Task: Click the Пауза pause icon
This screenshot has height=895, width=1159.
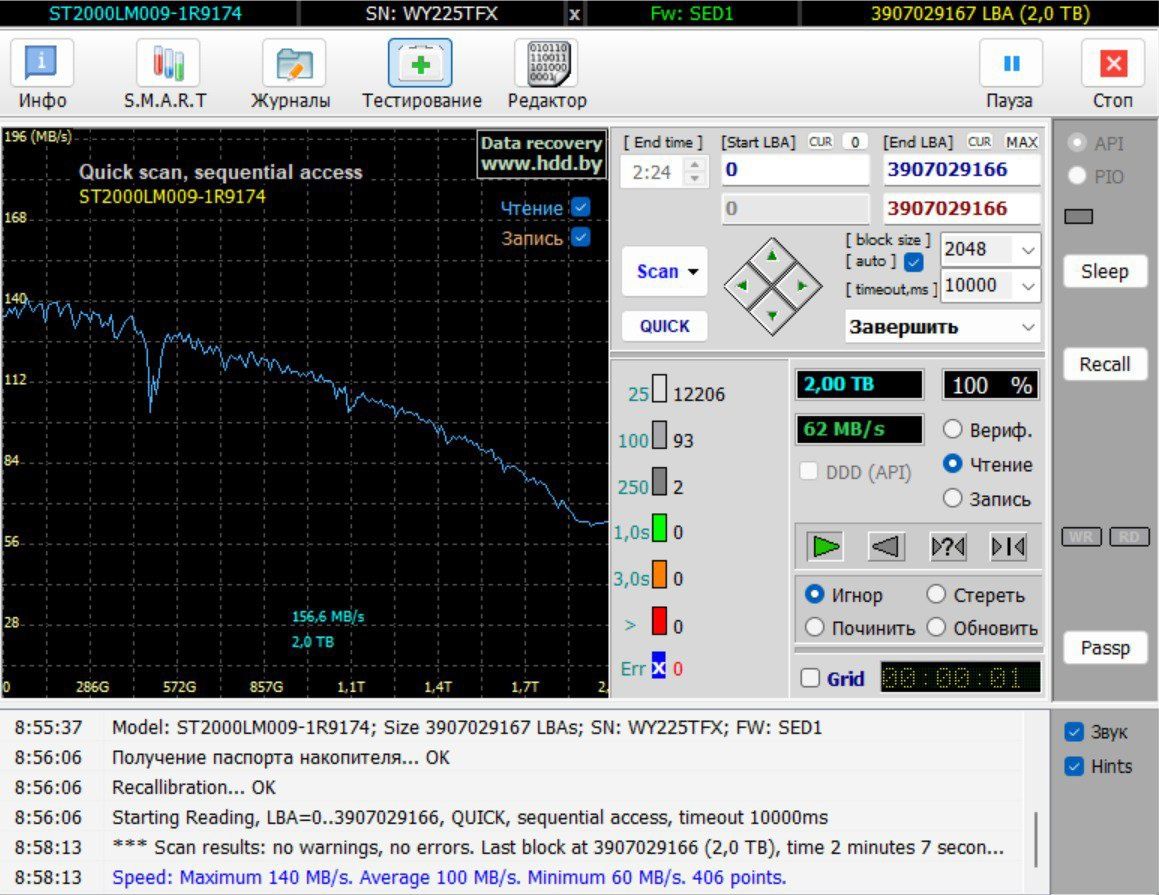Action: coord(1010,64)
